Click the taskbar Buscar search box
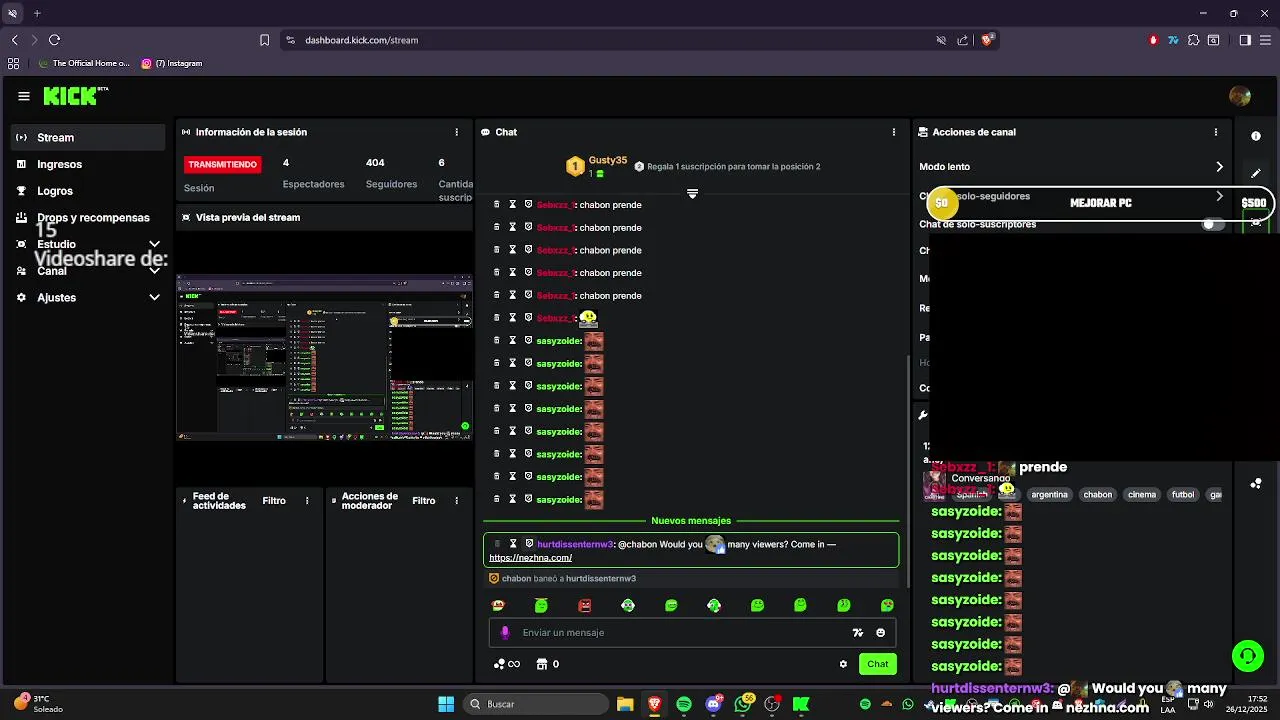Image resolution: width=1280 pixels, height=720 pixels. coord(534,704)
